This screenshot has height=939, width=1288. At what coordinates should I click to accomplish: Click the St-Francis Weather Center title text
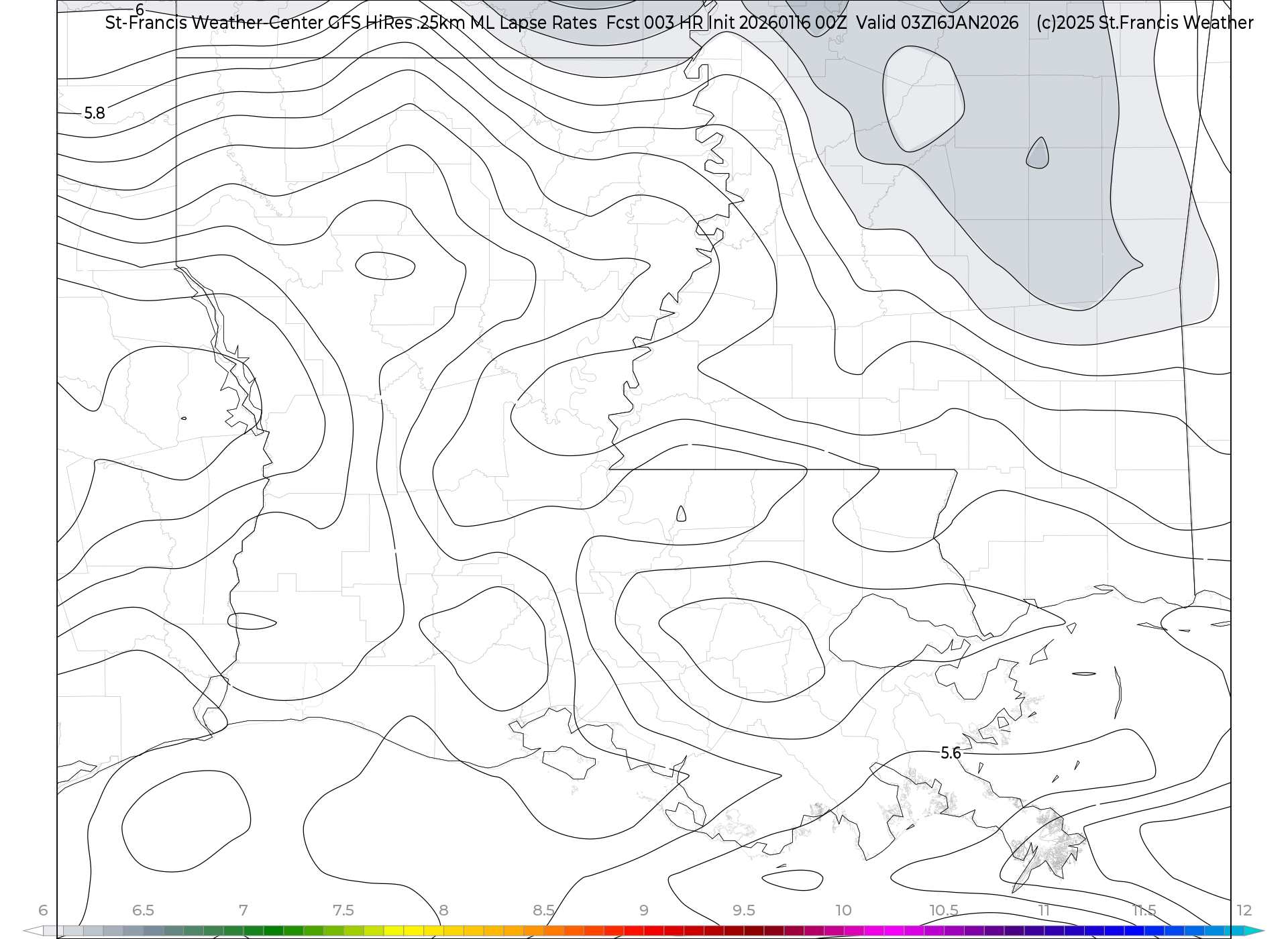tap(215, 23)
